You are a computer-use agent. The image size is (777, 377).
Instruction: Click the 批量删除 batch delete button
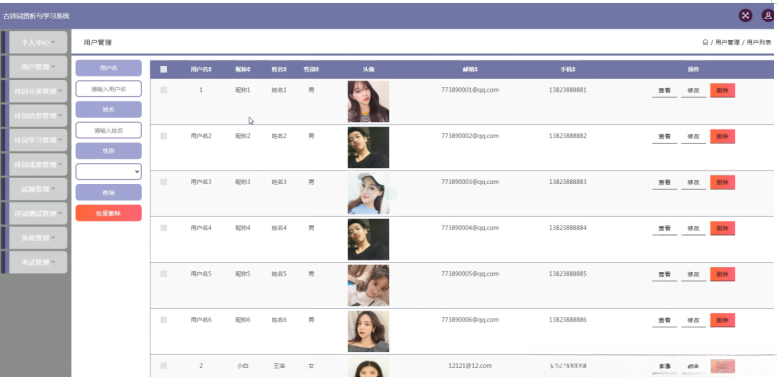pos(109,213)
